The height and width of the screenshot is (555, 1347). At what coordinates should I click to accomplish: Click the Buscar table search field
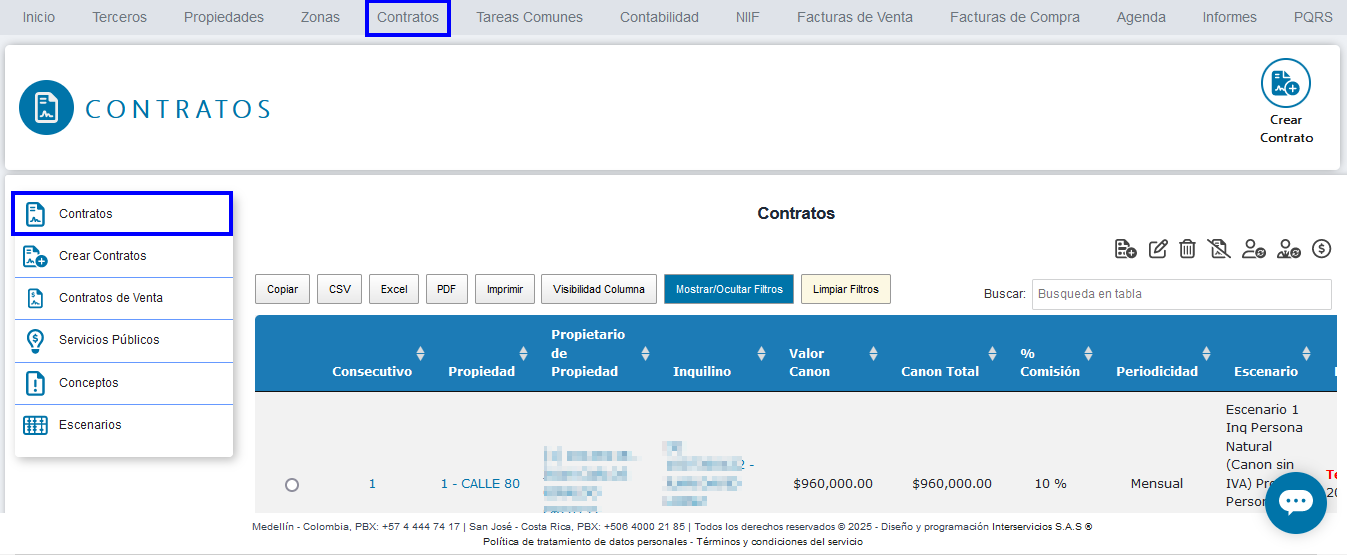1181,294
